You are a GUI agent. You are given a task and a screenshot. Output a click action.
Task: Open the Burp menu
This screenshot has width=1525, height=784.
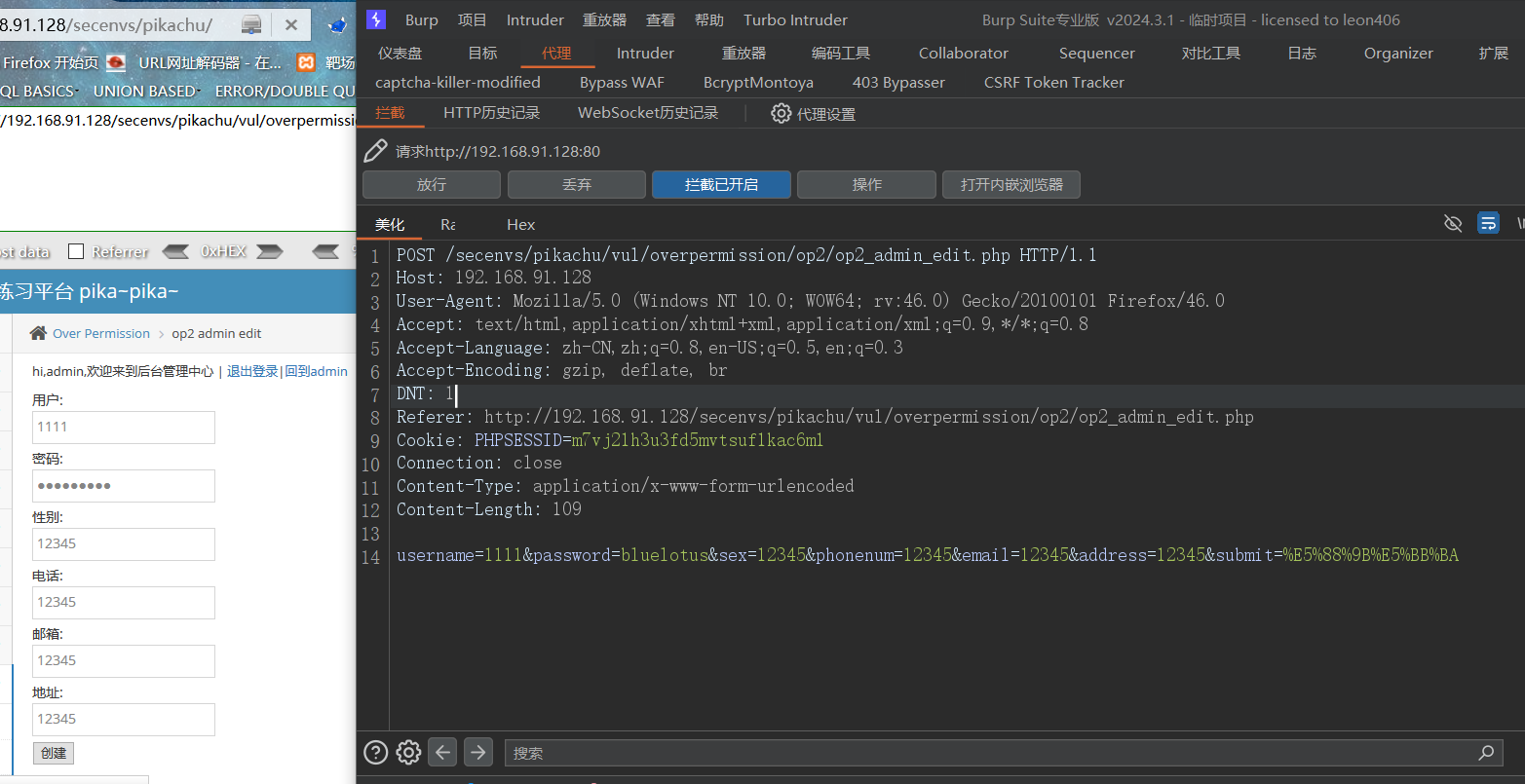click(x=422, y=19)
